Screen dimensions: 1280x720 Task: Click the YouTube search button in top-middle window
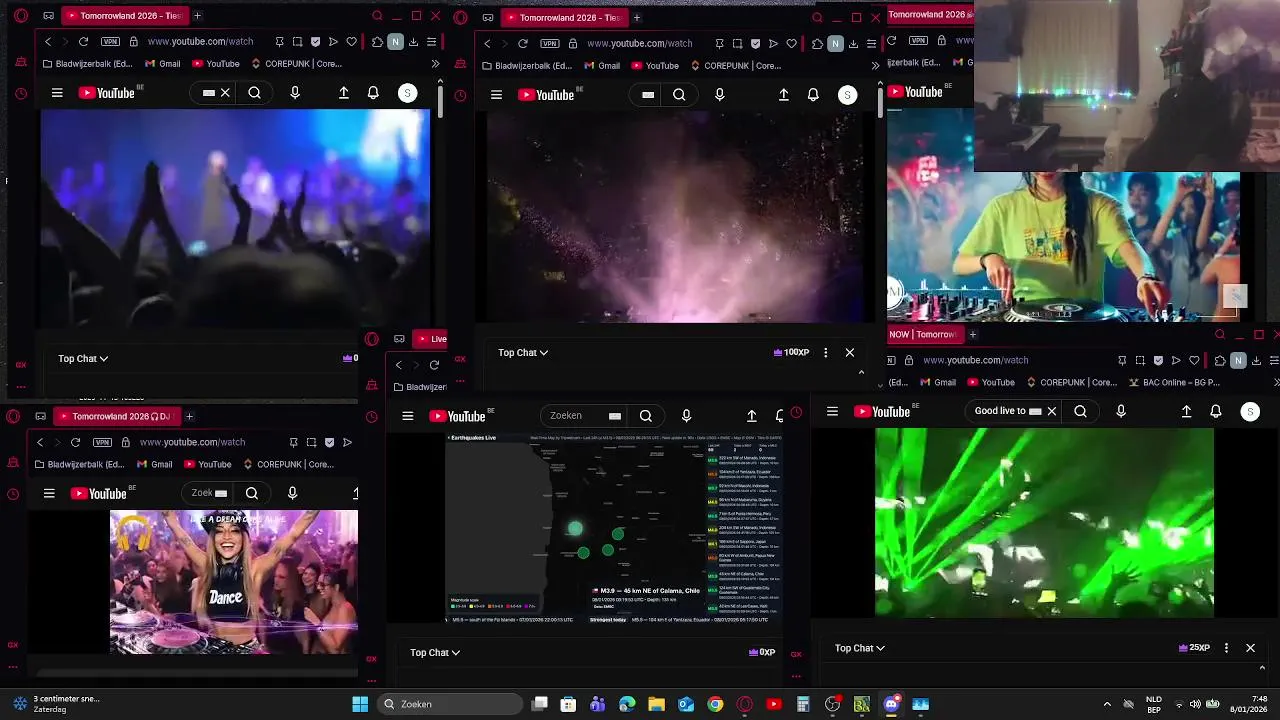[679, 95]
